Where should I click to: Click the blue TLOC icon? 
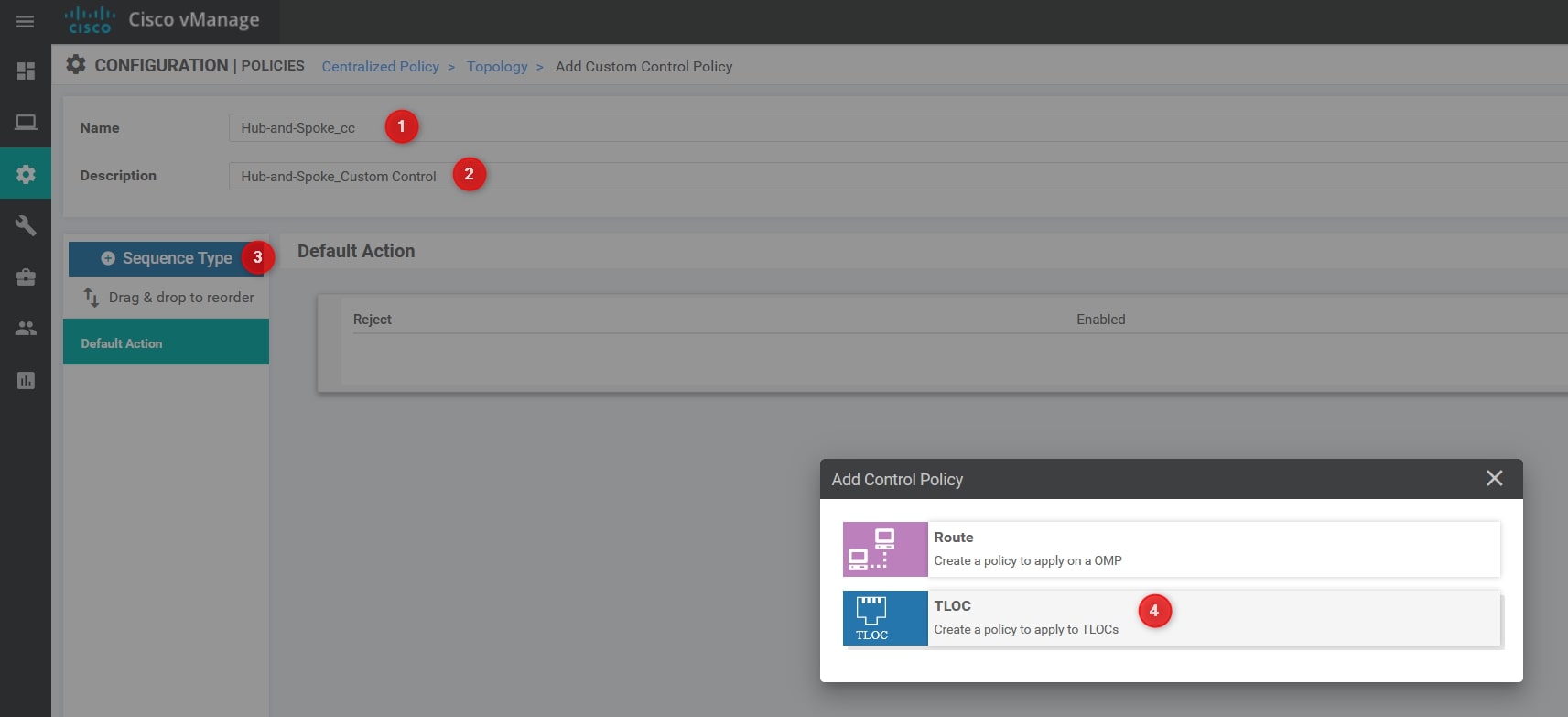(884, 618)
